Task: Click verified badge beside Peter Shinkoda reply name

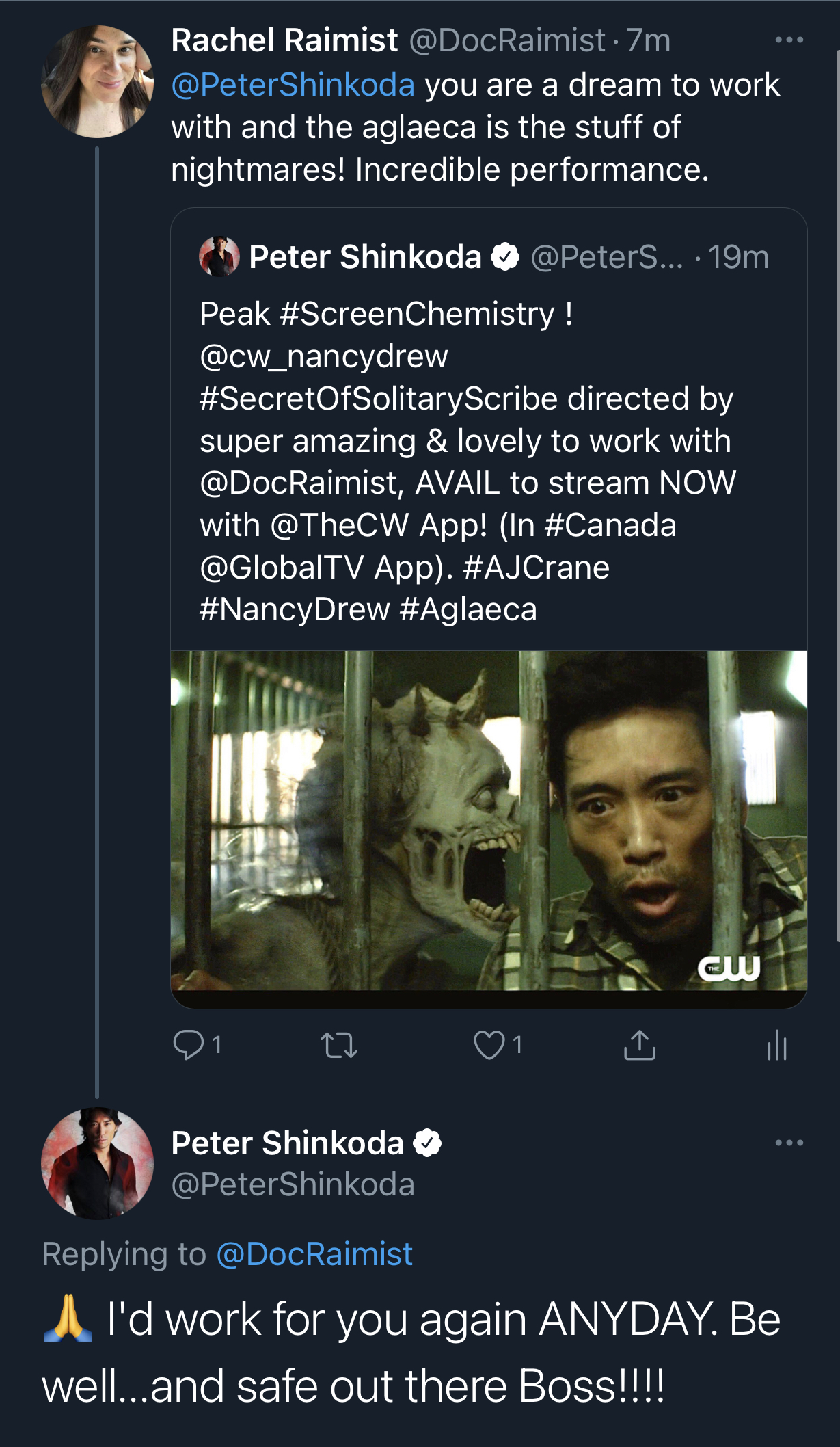Action: tap(428, 1143)
